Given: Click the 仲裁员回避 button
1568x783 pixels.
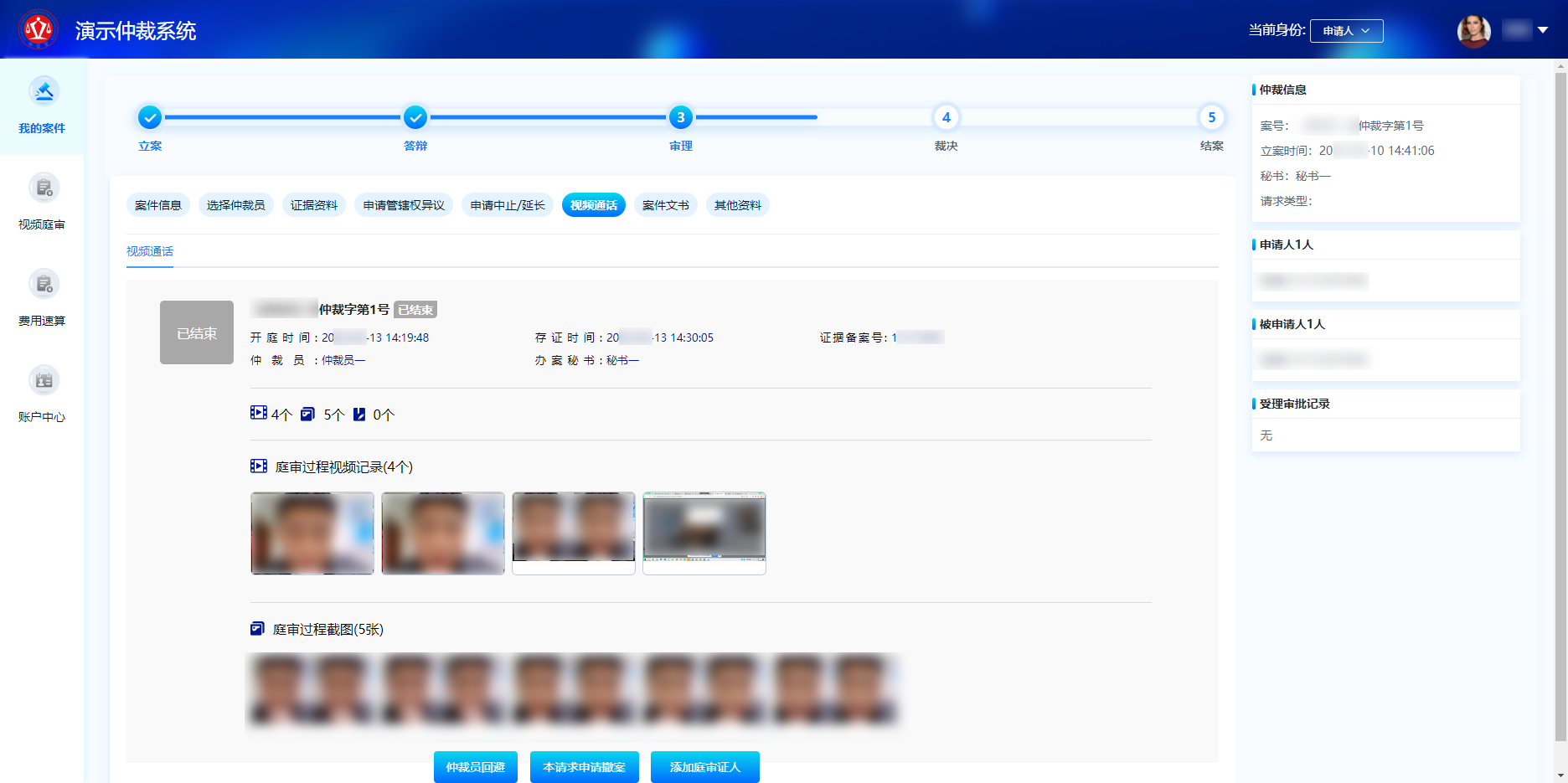Looking at the screenshot, I should (x=476, y=767).
